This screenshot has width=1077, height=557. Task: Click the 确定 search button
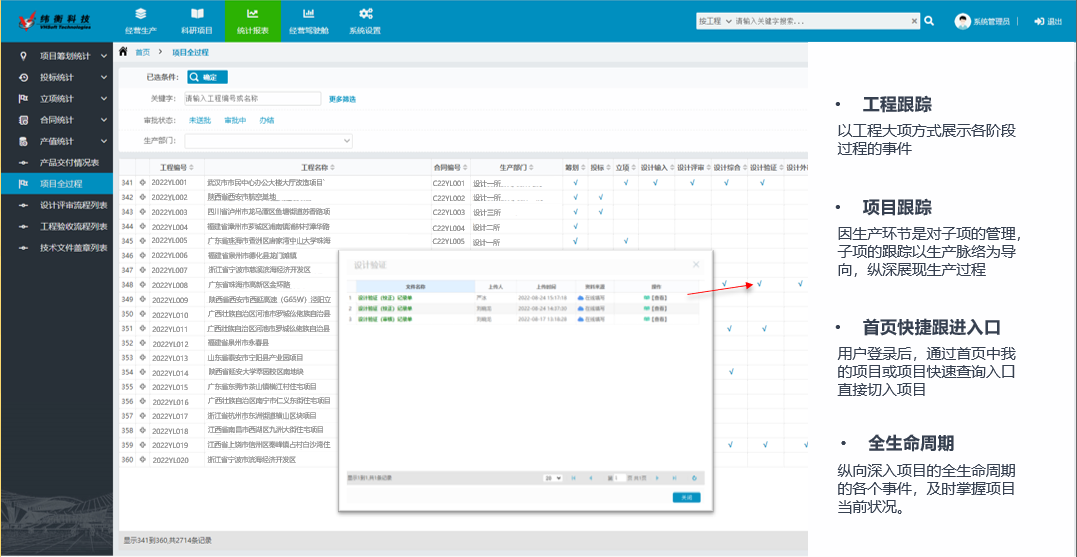[x=207, y=77]
